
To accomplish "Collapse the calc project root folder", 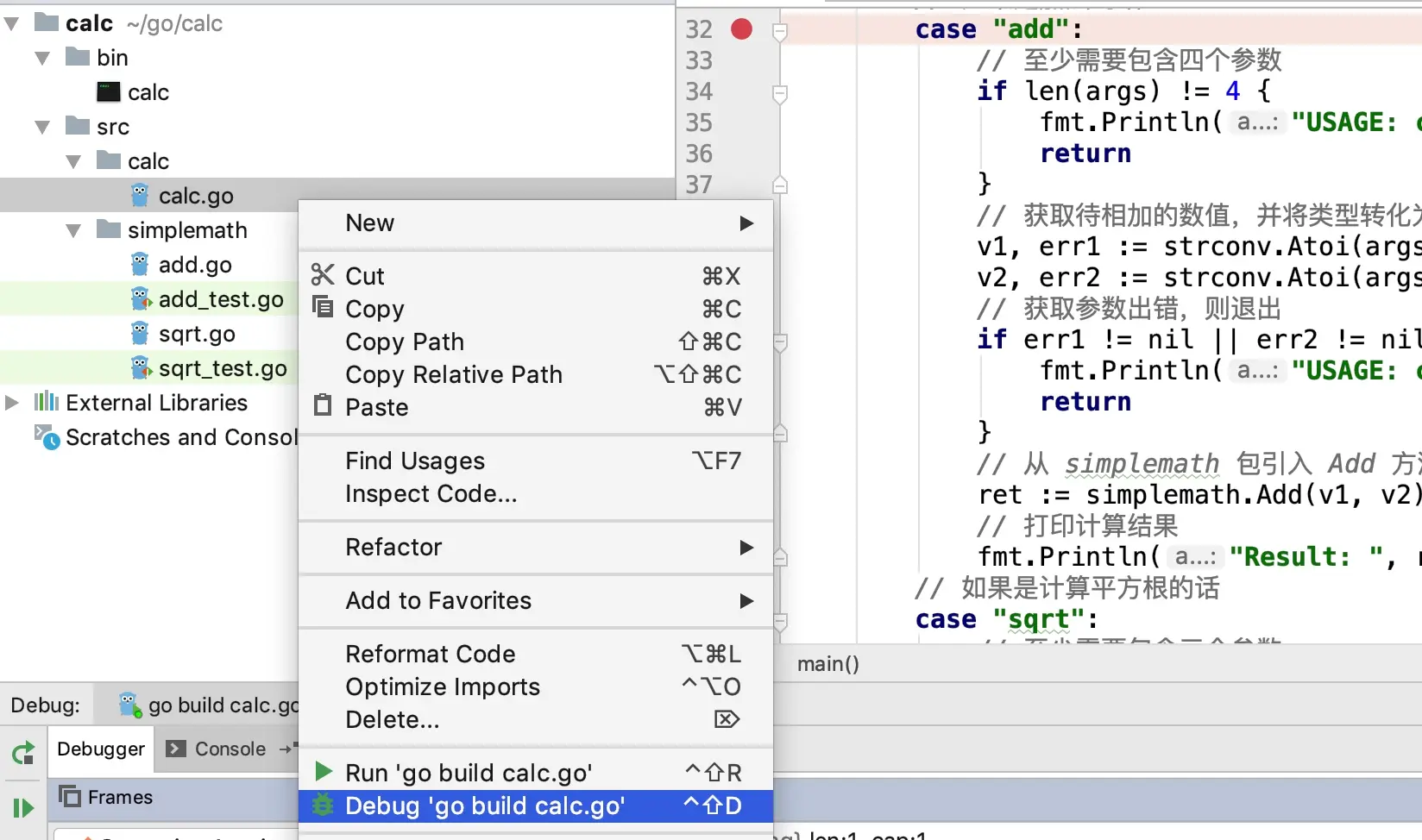I will pyautogui.click(x=12, y=24).
